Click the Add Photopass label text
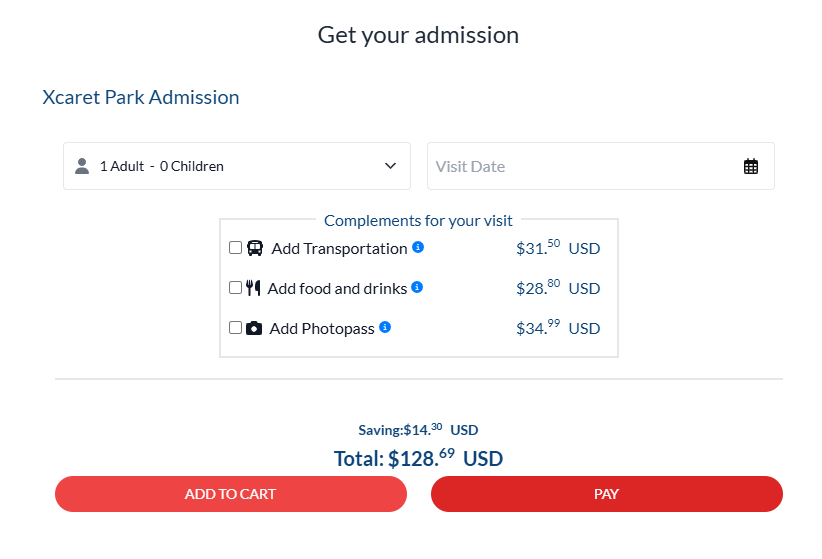Screen dimensions: 822x559 point(322,328)
